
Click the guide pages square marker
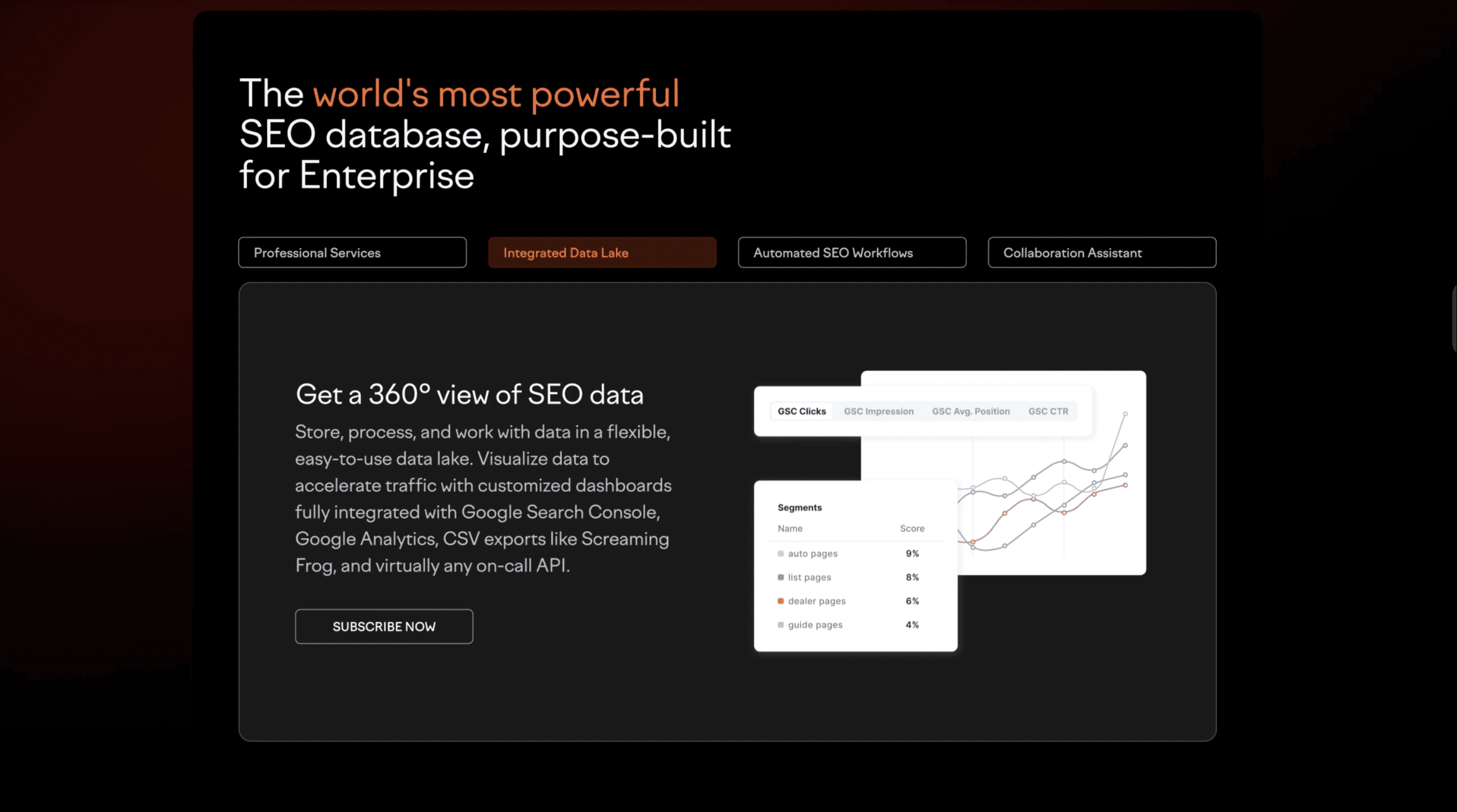tap(781, 625)
